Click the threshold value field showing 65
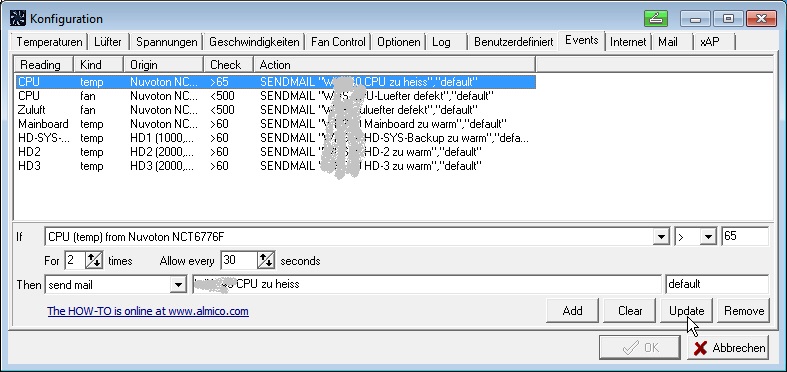787x372 pixels. click(745, 236)
